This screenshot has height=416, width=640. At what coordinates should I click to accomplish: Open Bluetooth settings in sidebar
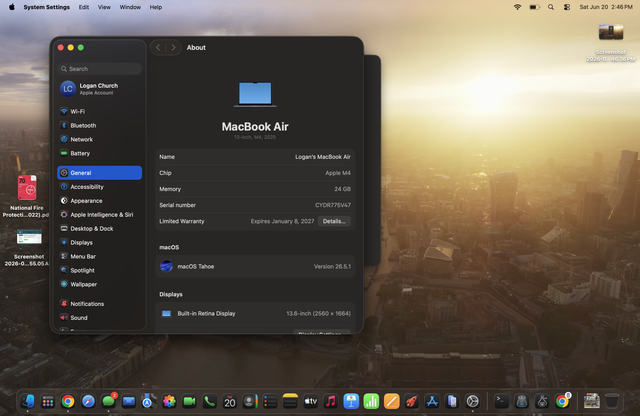pos(100,125)
